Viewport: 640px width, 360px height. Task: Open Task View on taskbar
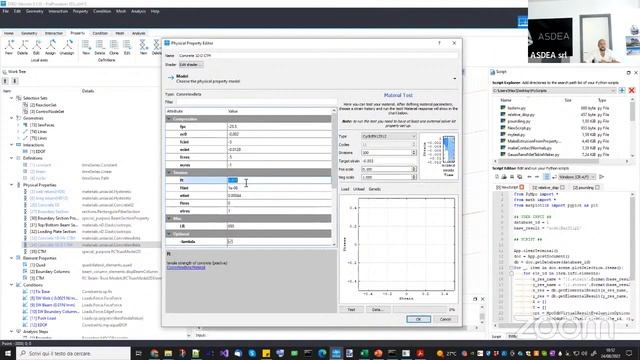pyautogui.click(x=138, y=353)
